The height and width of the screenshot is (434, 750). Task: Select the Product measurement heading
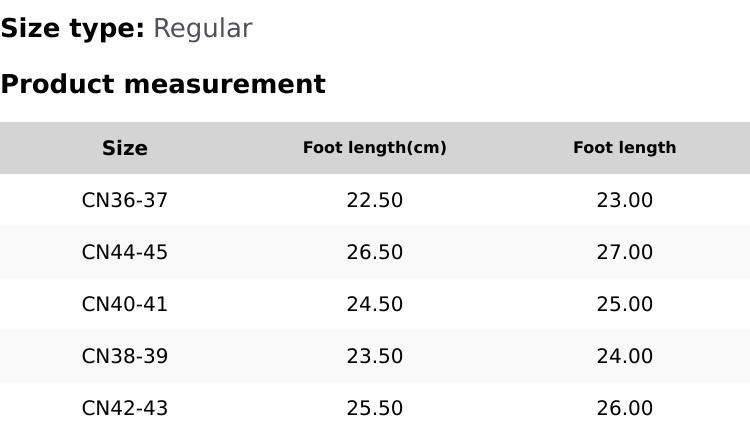point(163,84)
